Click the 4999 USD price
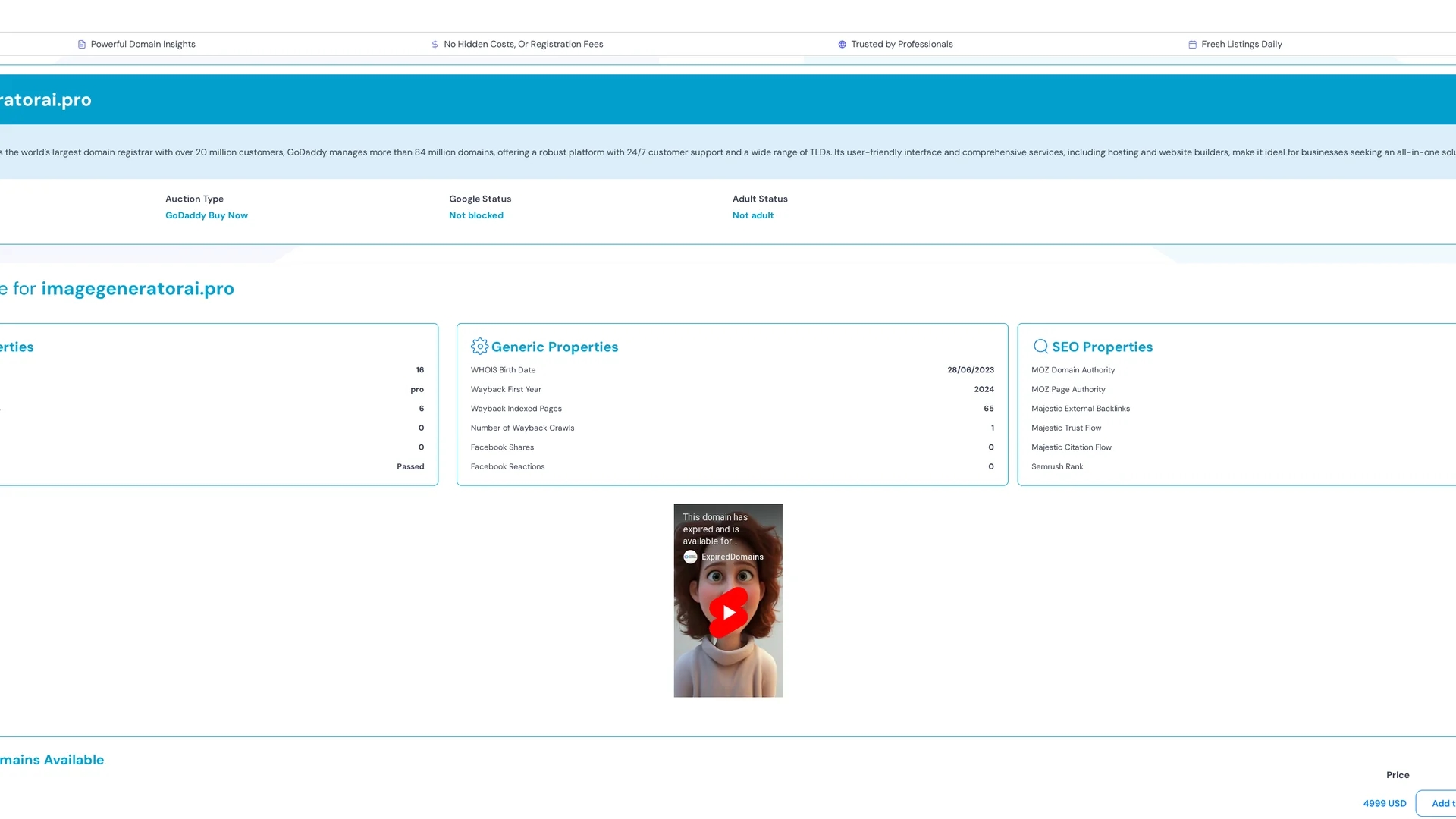 click(x=1385, y=804)
